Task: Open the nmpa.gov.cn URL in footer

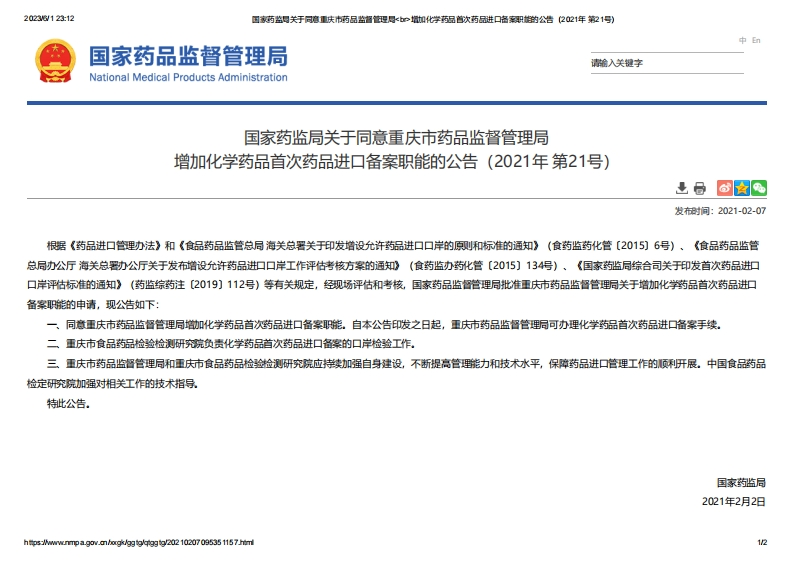Action: pyautogui.click(x=140, y=542)
